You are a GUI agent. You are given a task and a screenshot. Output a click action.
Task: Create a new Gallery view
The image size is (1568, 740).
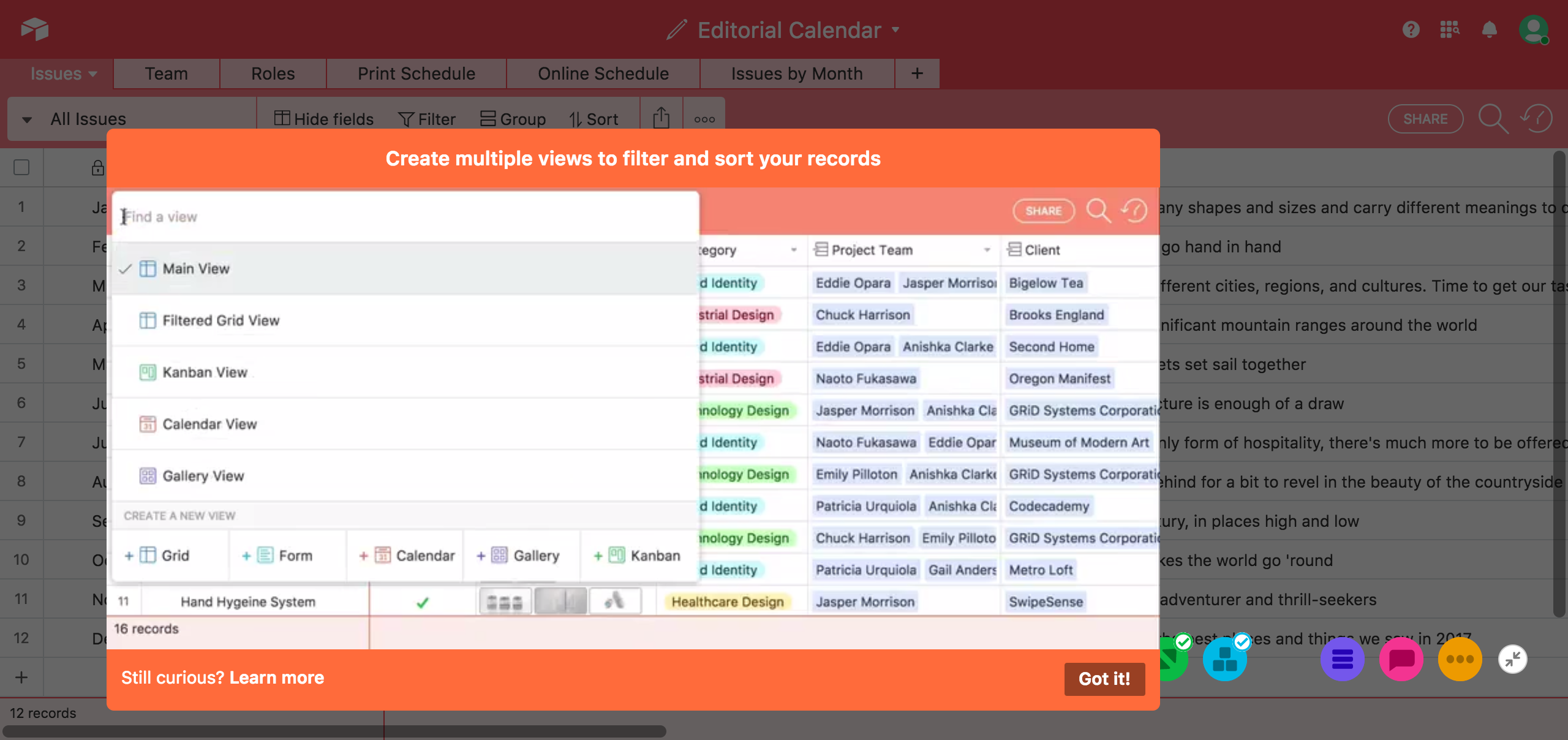(522, 556)
